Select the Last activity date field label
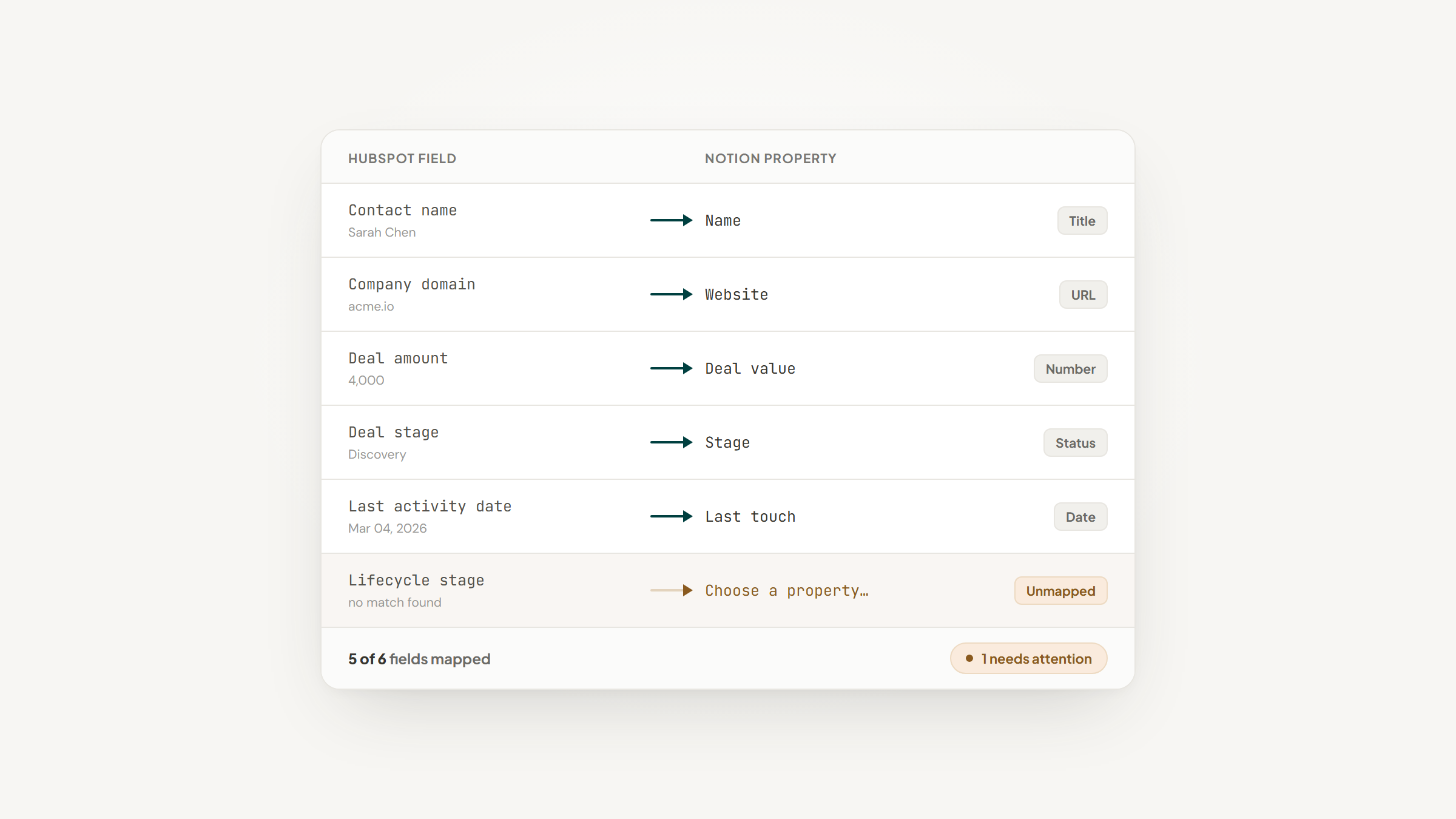 pos(430,507)
